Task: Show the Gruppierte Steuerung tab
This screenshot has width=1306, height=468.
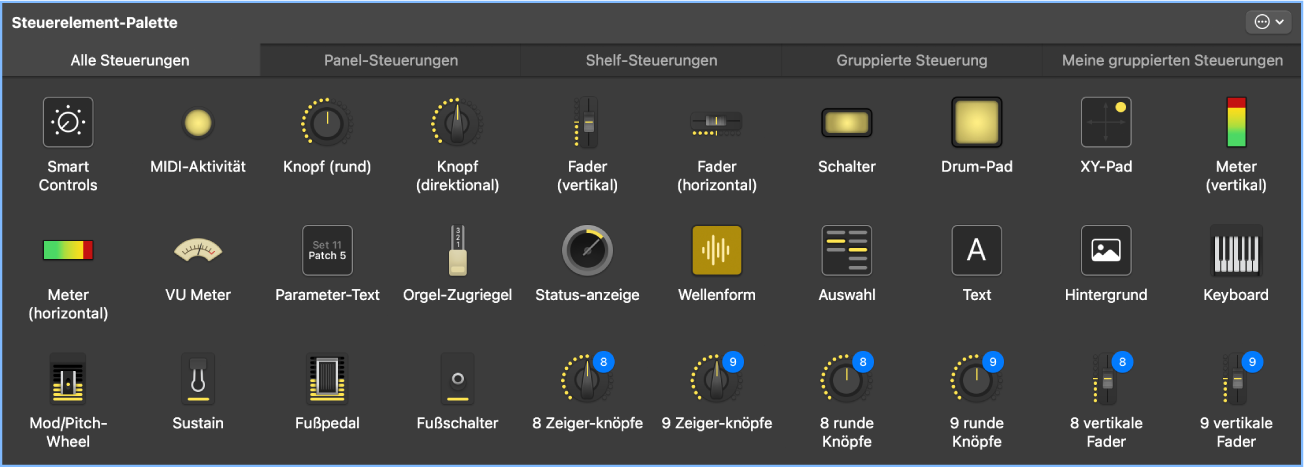Action: [912, 61]
